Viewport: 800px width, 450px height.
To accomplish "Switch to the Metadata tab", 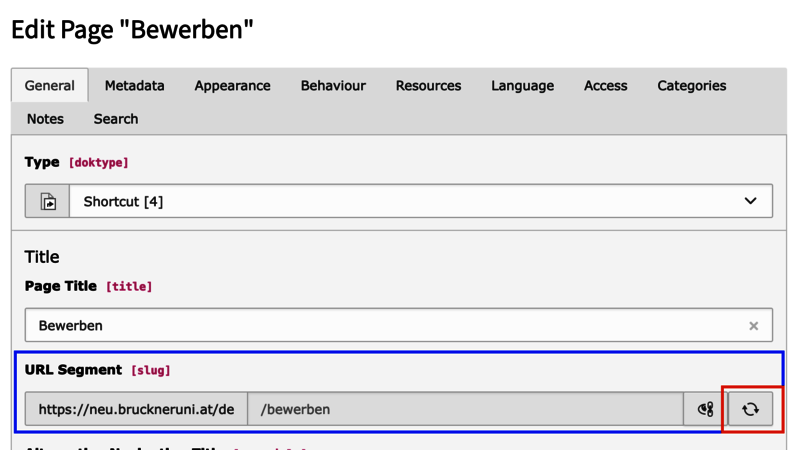I will click(135, 86).
